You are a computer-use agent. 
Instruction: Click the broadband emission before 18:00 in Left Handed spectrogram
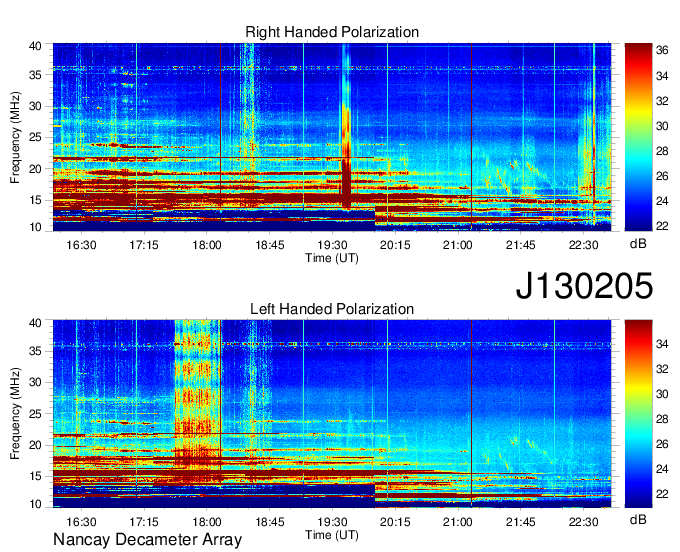tap(197, 401)
